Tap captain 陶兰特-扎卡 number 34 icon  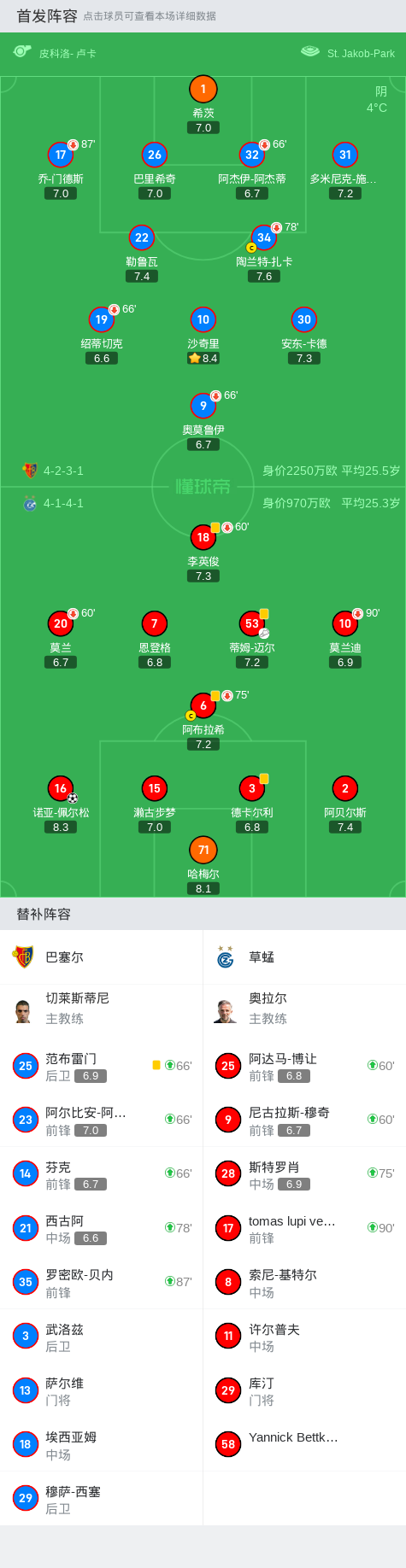pos(264,237)
